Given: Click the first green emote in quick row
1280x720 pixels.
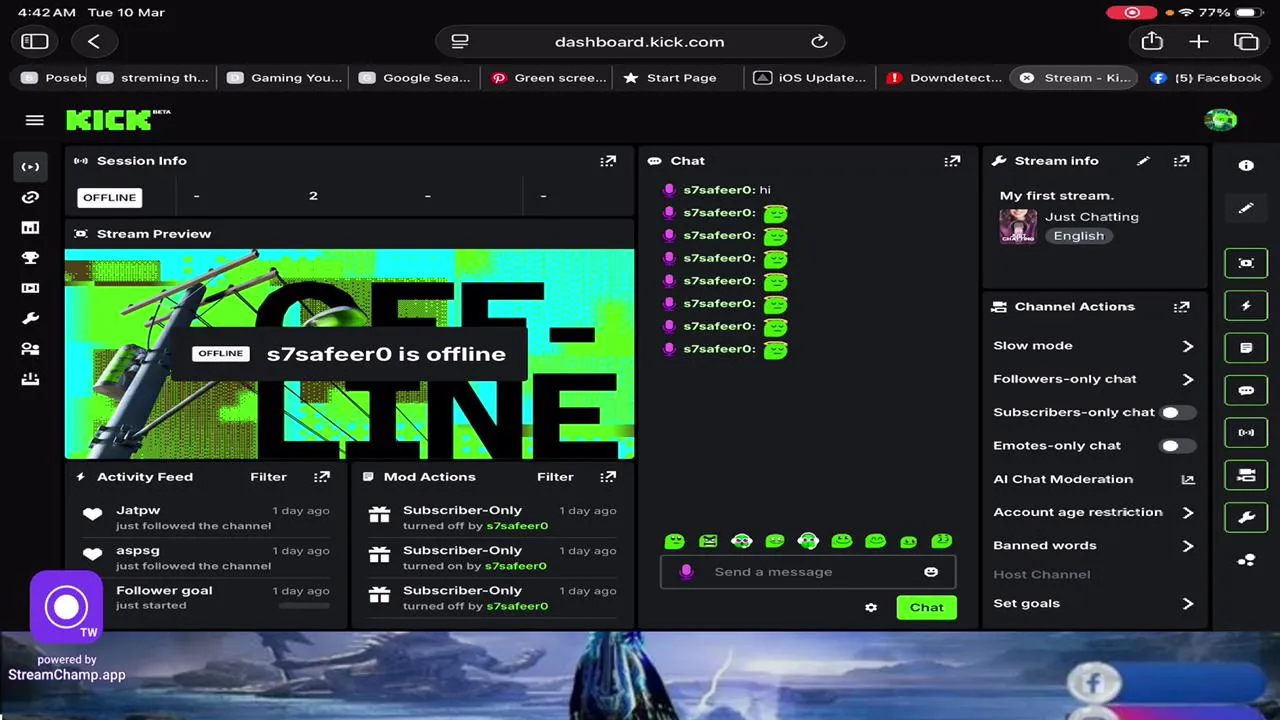Looking at the screenshot, I should [675, 541].
